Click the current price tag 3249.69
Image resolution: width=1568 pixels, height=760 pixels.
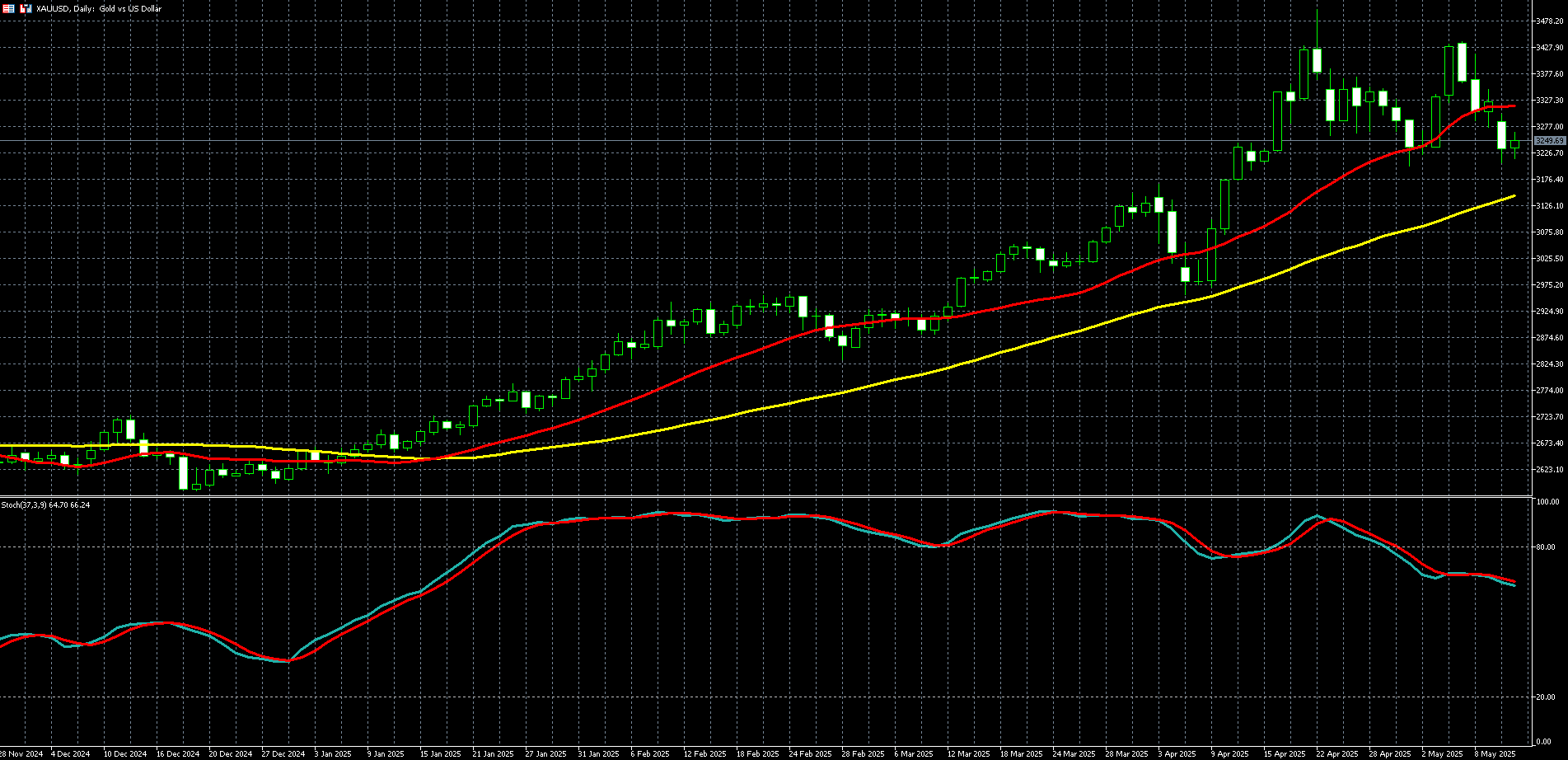tap(1549, 141)
